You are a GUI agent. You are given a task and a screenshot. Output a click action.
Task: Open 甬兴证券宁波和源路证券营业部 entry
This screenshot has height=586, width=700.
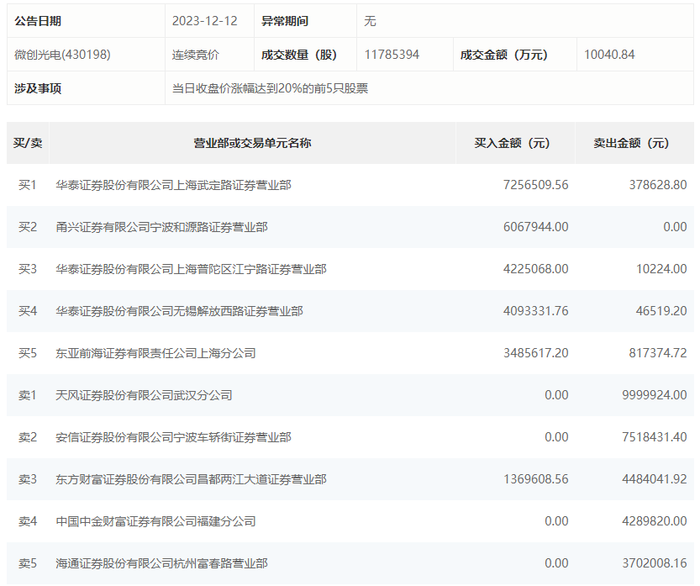[x=161, y=227]
